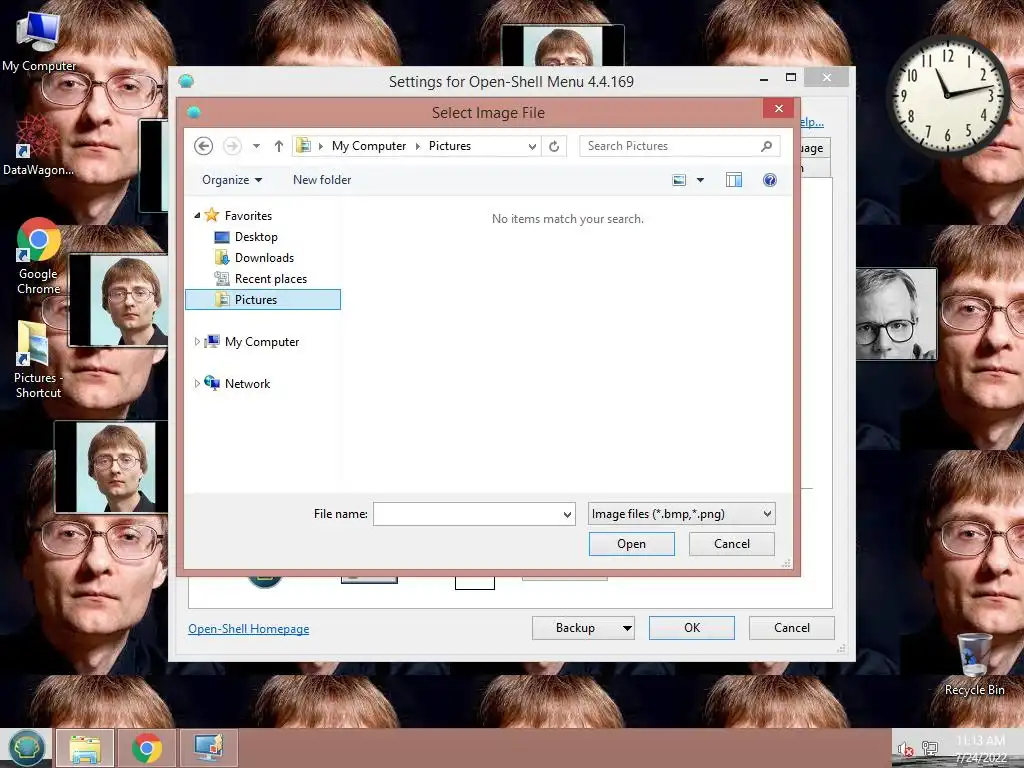This screenshot has height=768, width=1024.
Task: Select Pictures in the navigation pane
Action: (x=263, y=299)
